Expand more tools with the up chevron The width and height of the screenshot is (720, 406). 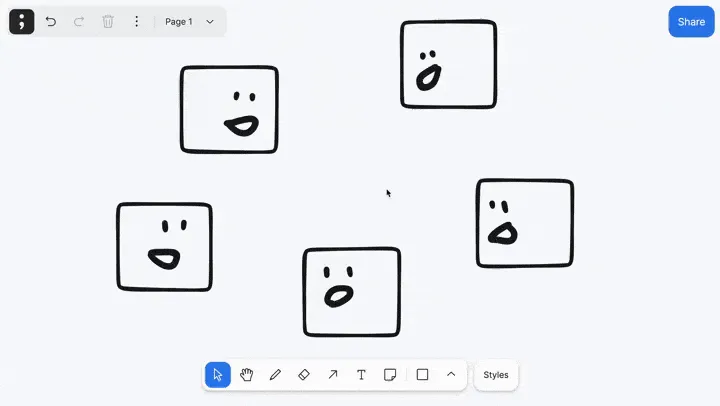[x=451, y=375]
